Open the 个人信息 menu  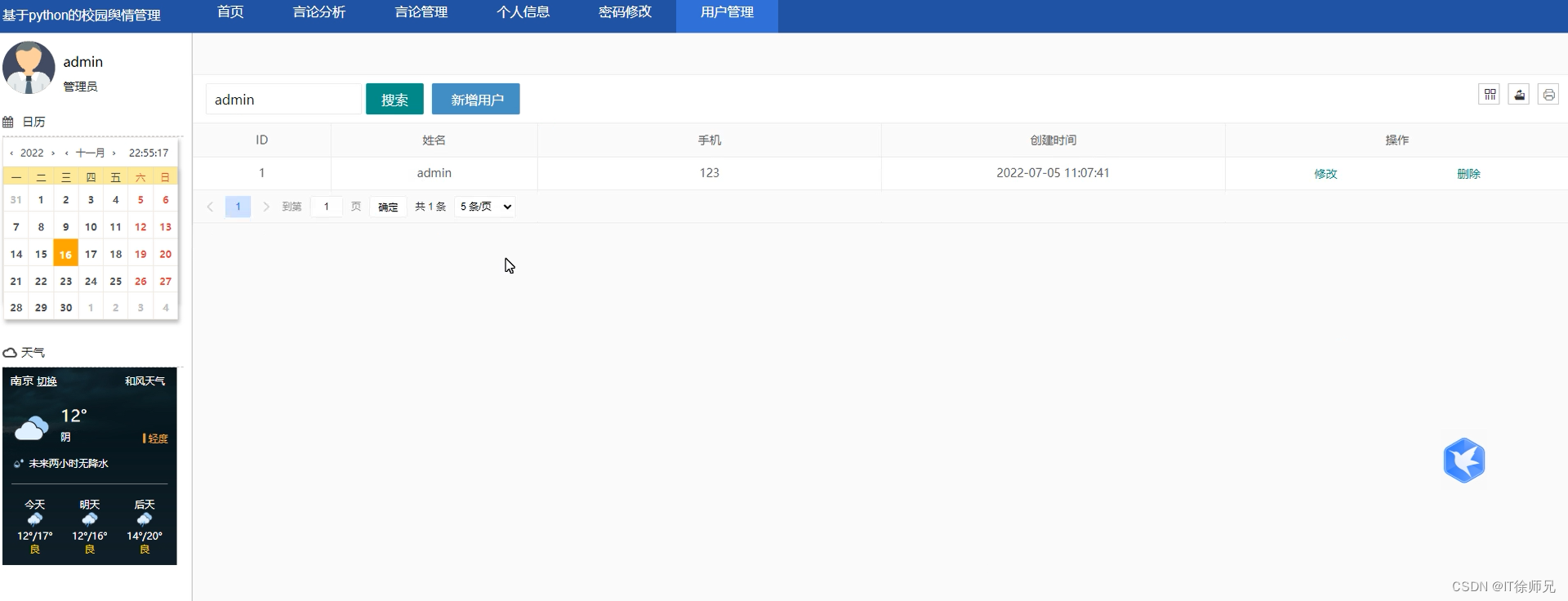click(x=523, y=12)
